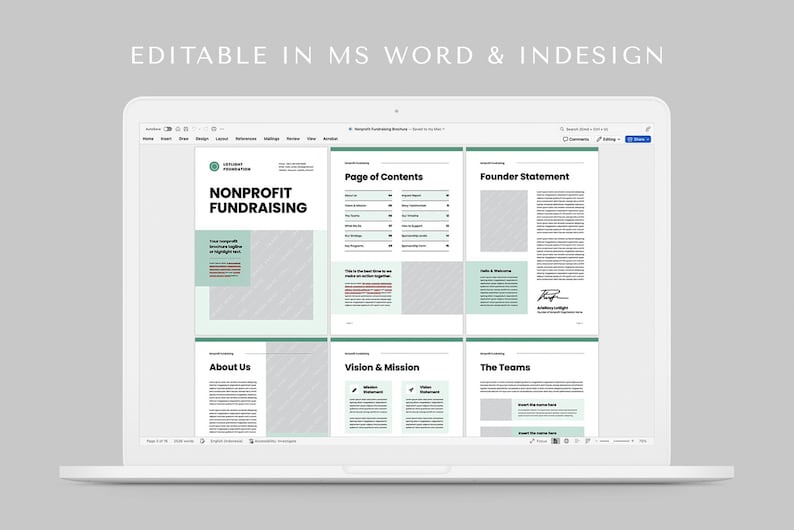Click the 'Vision & Mission' heading
The height and width of the screenshot is (530, 794).
click(x=382, y=367)
